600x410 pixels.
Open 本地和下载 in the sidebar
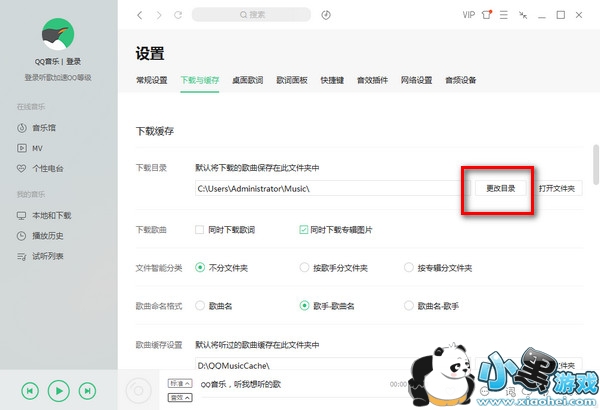point(44,216)
